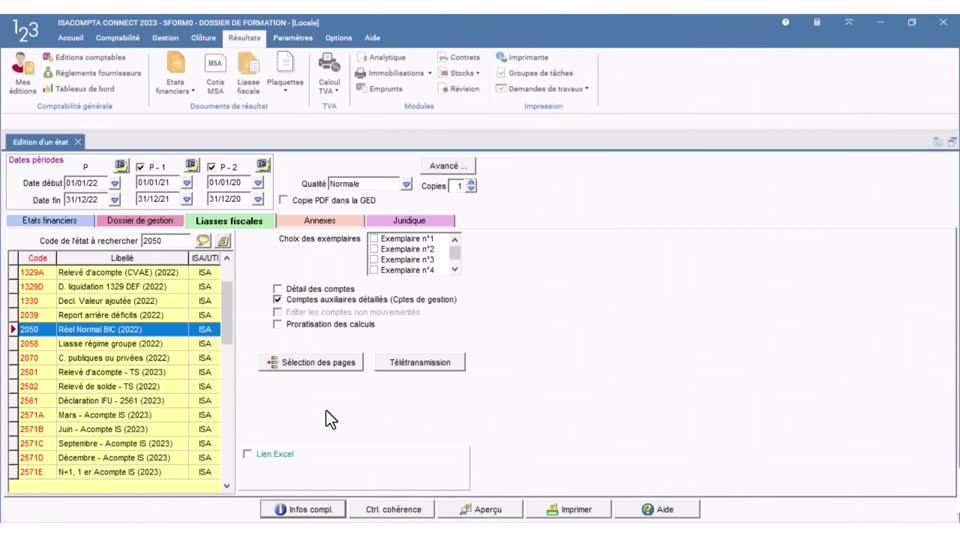Click the P-1 period calendar icon
The width and height of the screenshot is (960, 537).
point(192,165)
